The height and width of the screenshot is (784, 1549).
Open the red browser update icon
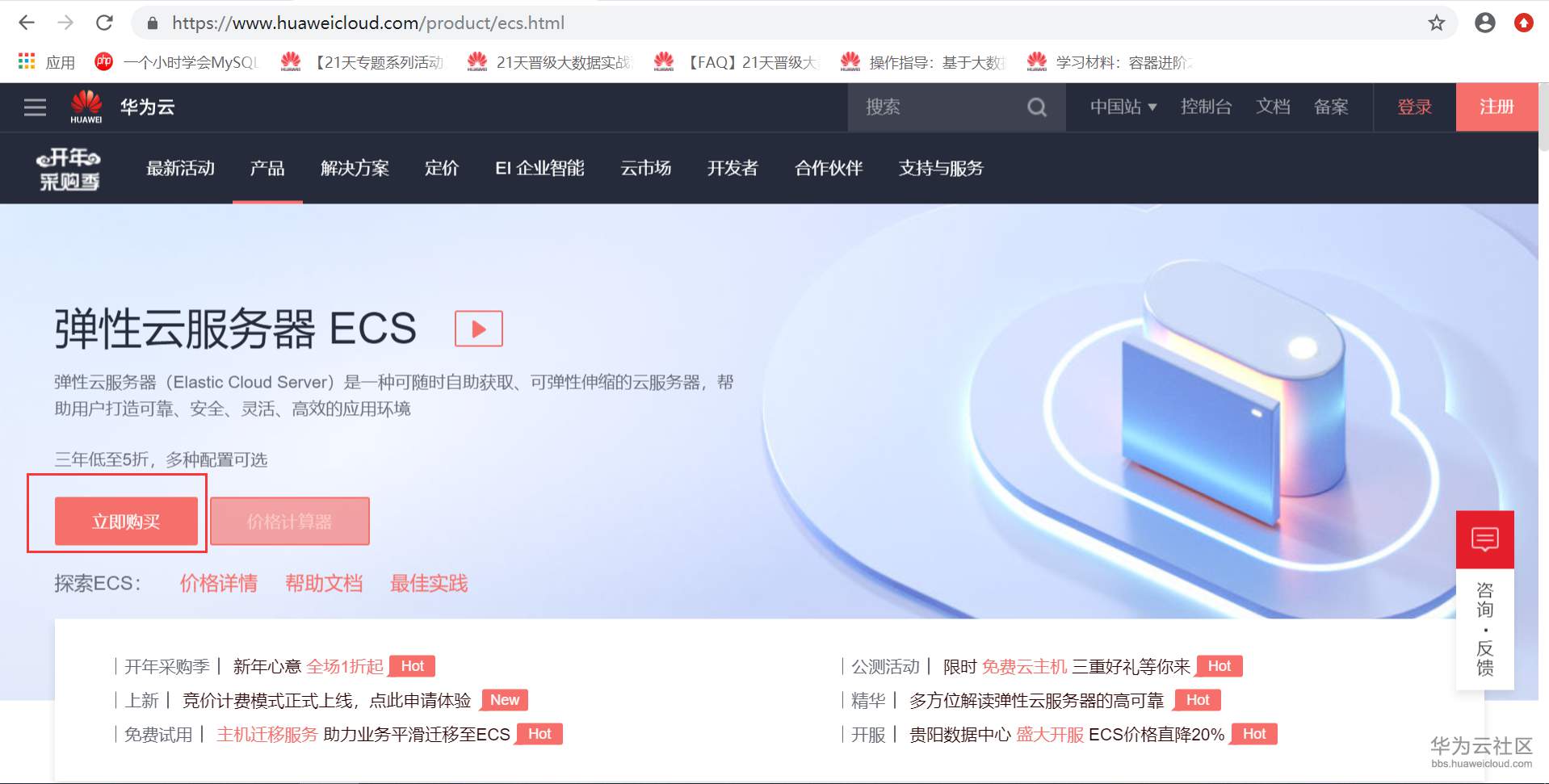(x=1523, y=23)
